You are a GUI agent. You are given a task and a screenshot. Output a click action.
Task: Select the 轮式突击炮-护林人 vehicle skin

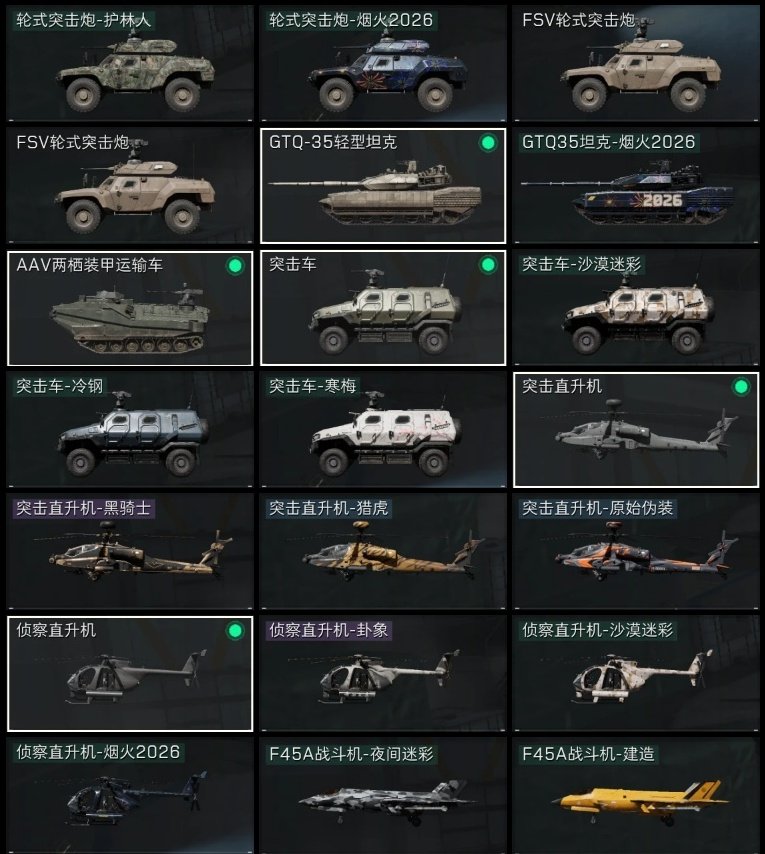point(130,63)
